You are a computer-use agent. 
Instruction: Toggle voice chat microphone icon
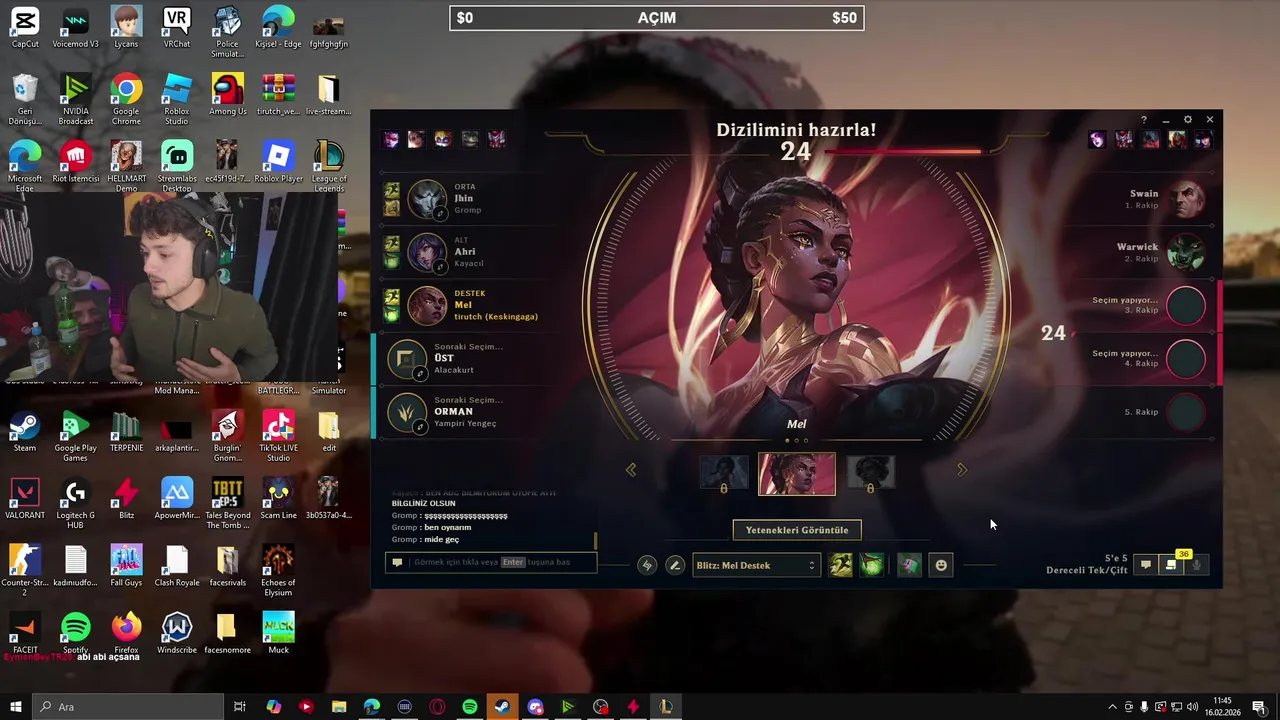pyautogui.click(x=1196, y=565)
